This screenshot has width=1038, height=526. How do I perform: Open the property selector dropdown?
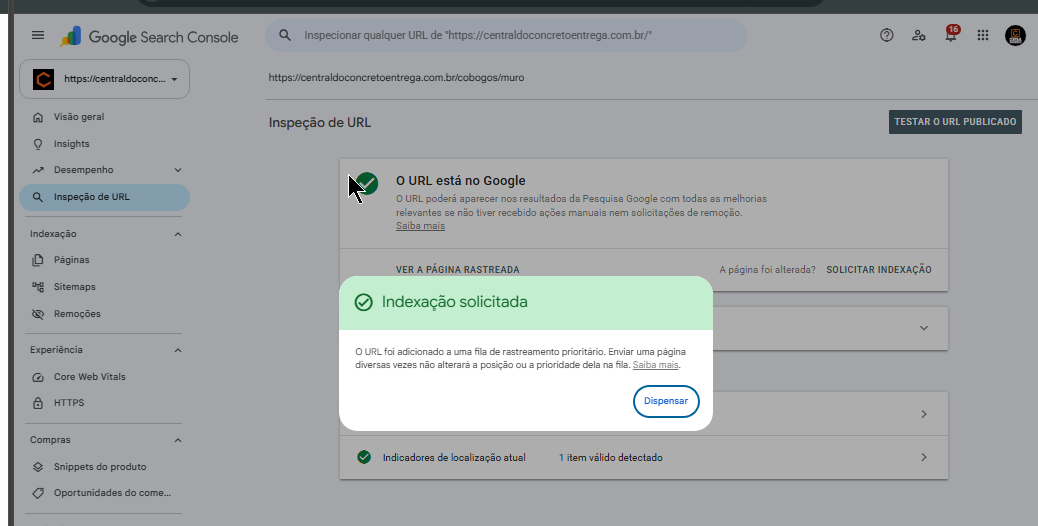click(105, 79)
